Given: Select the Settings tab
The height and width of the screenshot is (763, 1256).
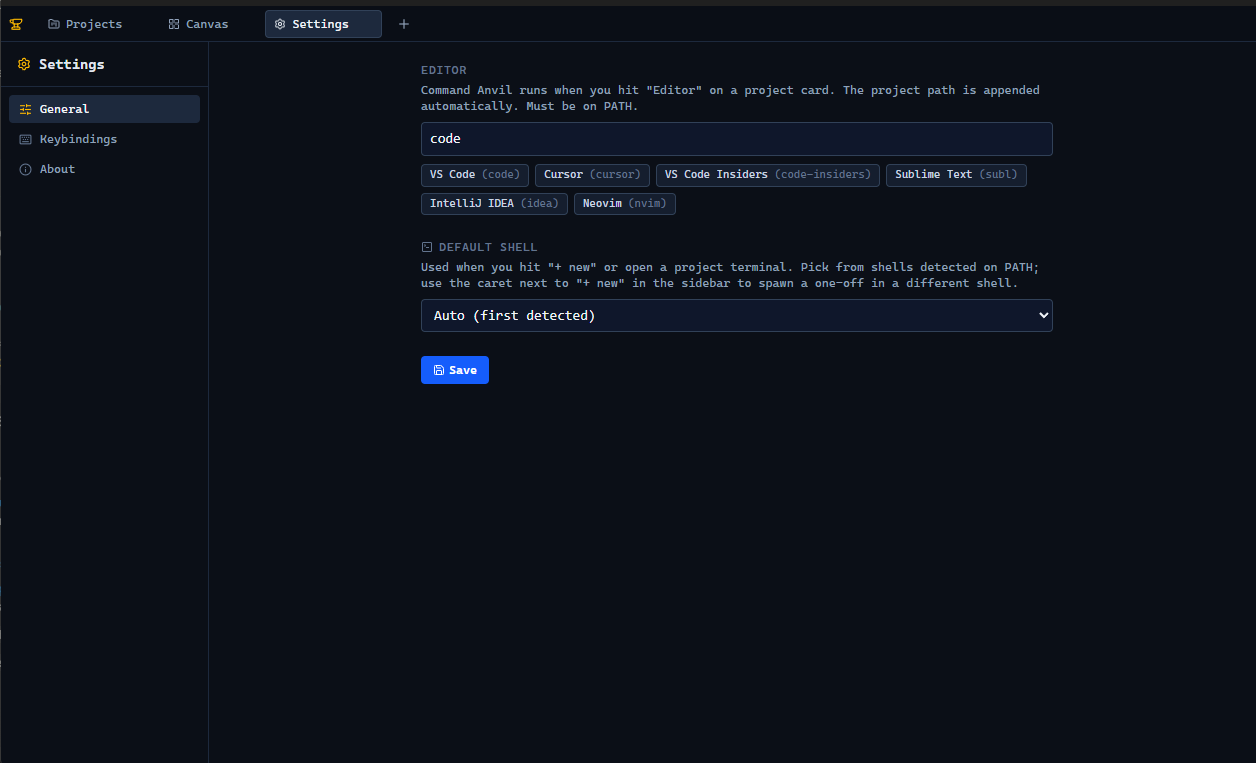Looking at the screenshot, I should click(x=323, y=24).
